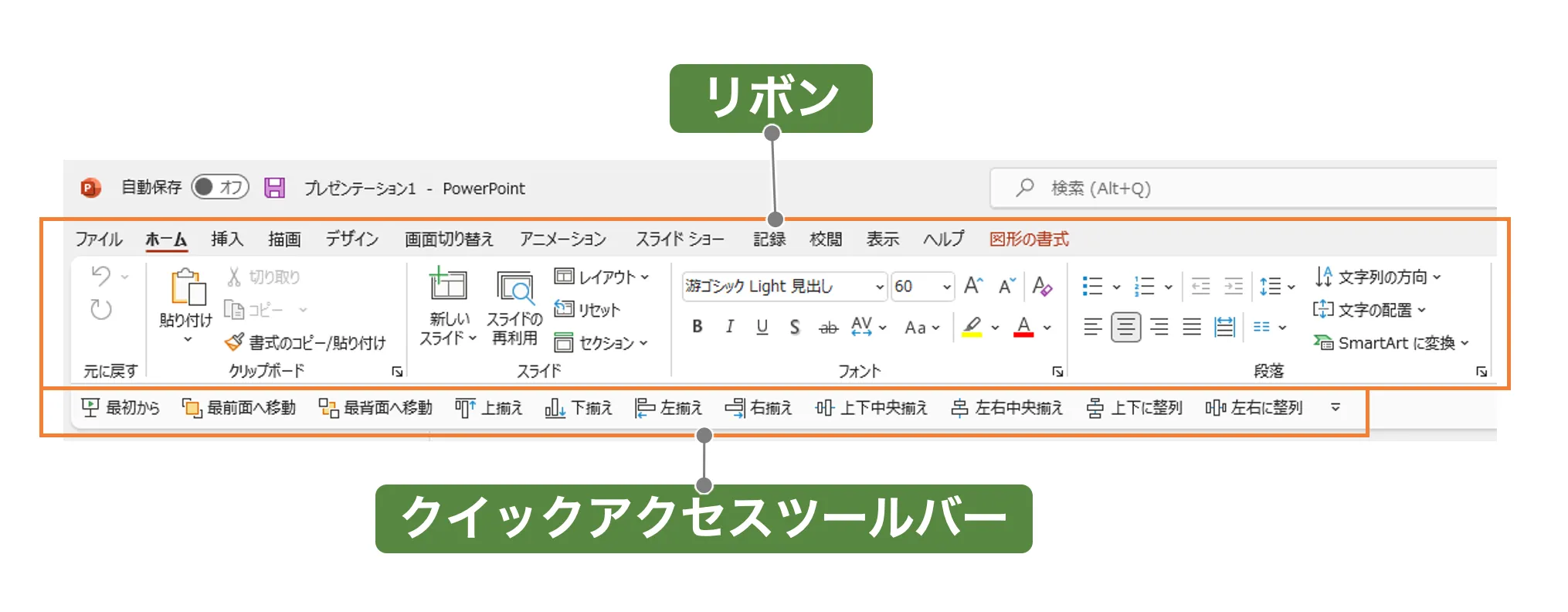Switch to Animations (アニメーション) tab
Image resolution: width=1568 pixels, height=612 pixels.
coord(563,239)
